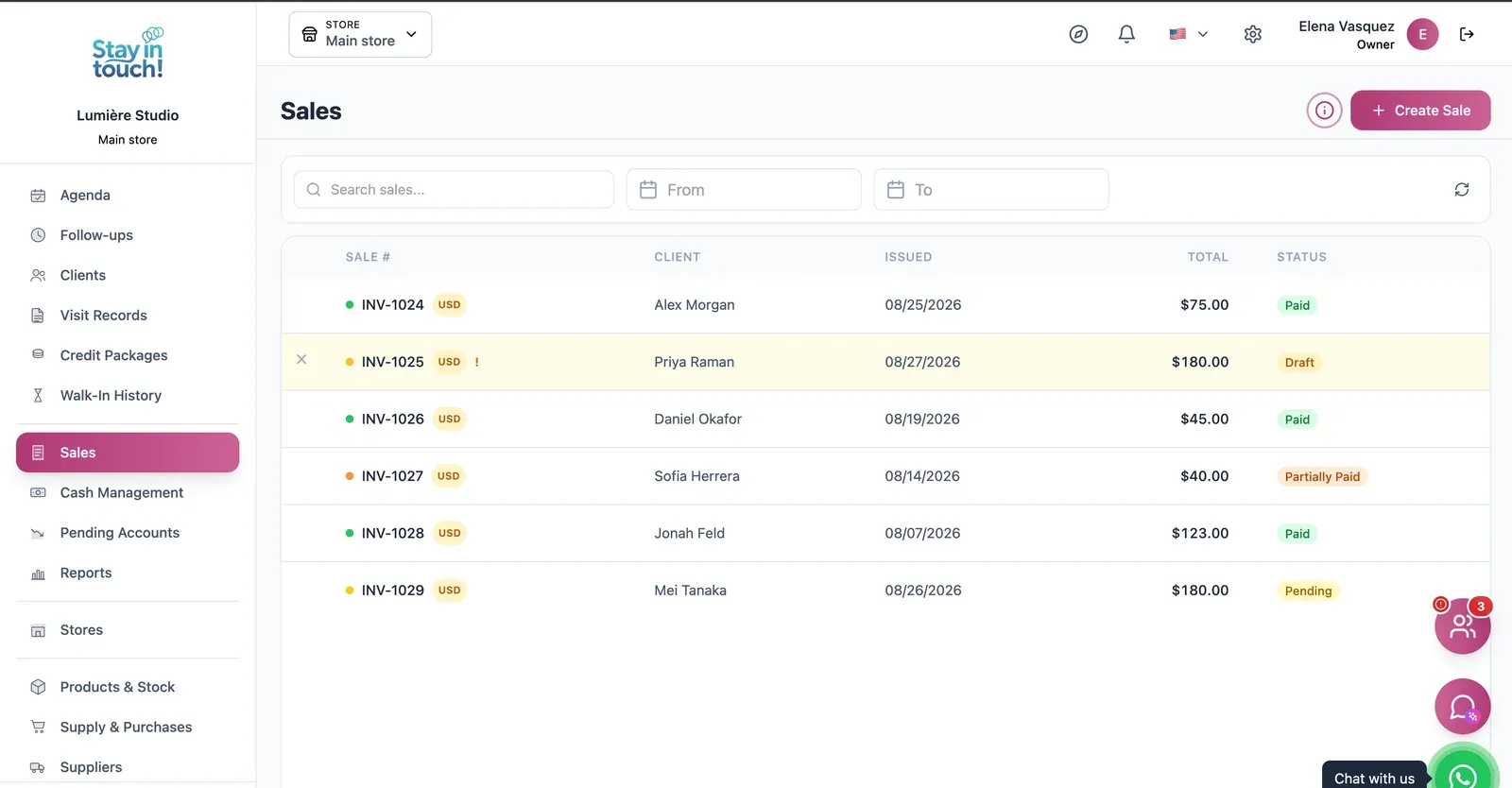Viewport: 1512px width, 788px height.
Task: Click the calendar icon in To field
Action: [896, 190]
